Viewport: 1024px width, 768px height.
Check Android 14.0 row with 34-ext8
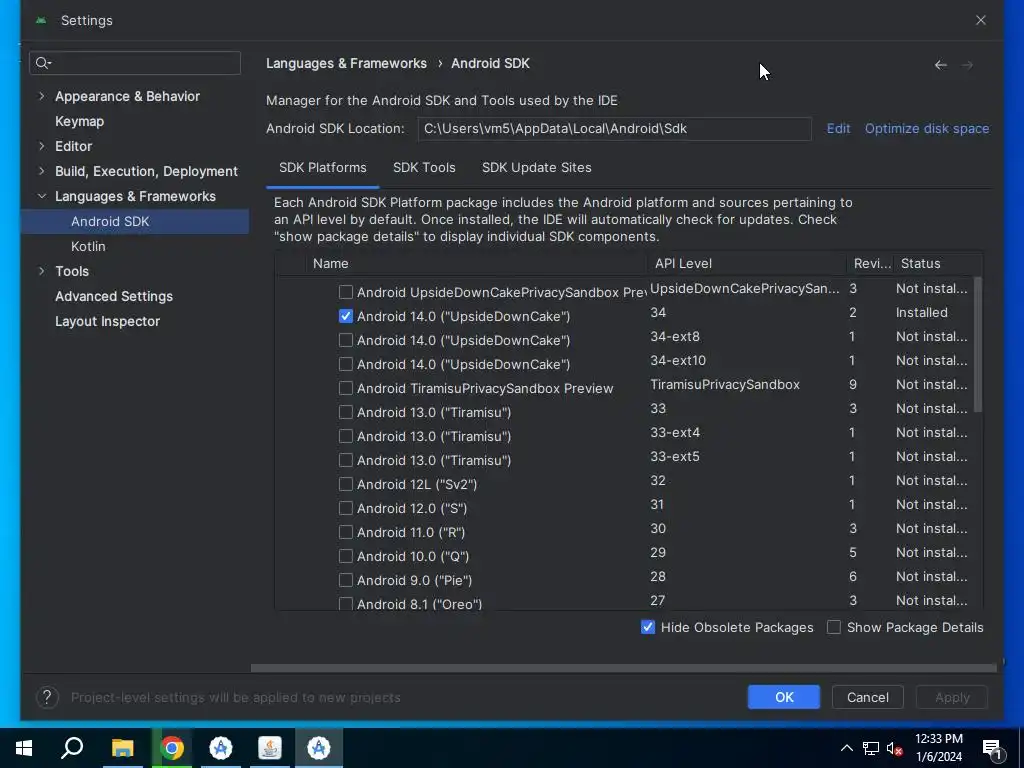tap(345, 340)
